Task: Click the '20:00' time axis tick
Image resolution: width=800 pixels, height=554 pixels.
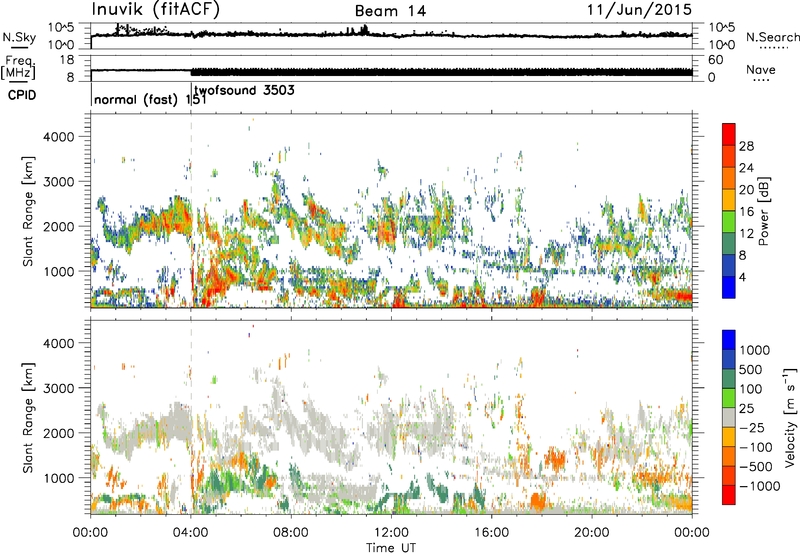Action: click(592, 533)
